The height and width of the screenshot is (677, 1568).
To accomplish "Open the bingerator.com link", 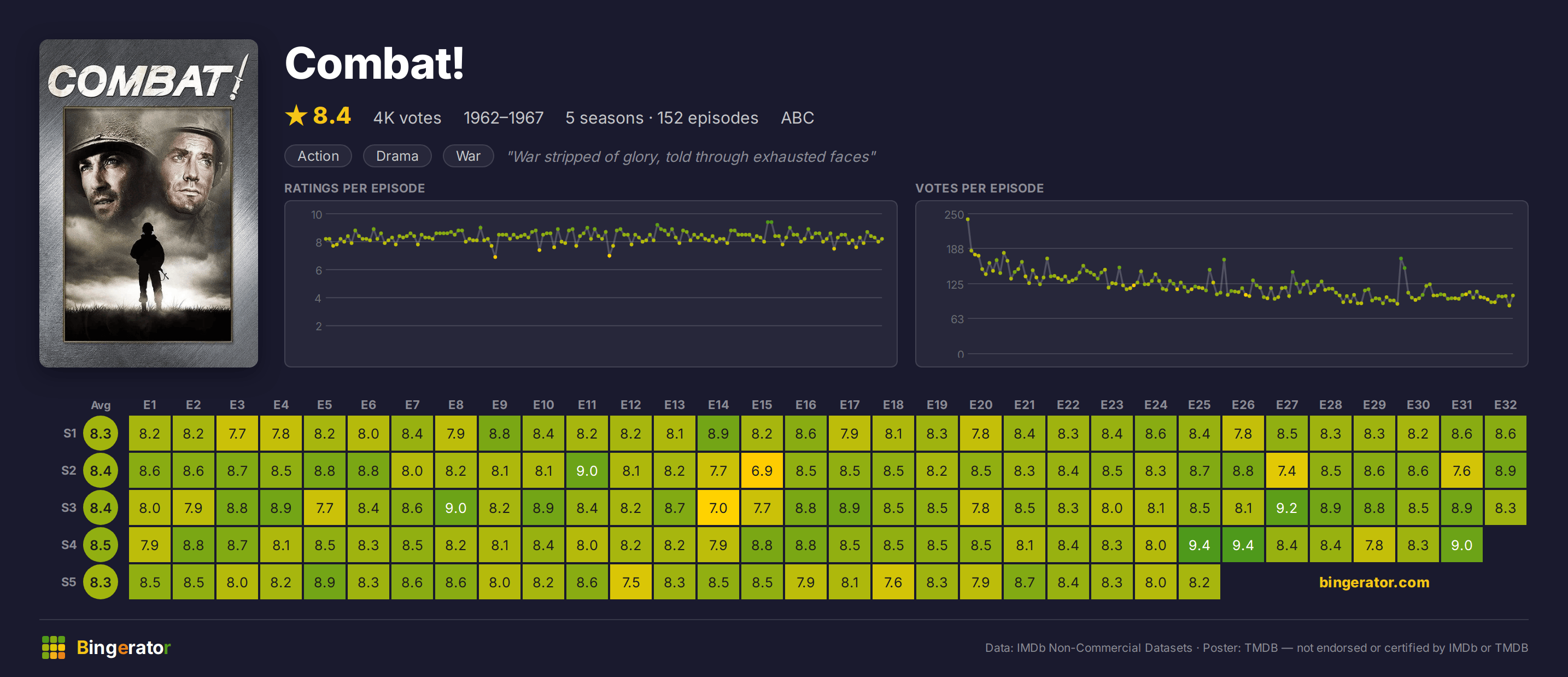I will tap(1374, 582).
